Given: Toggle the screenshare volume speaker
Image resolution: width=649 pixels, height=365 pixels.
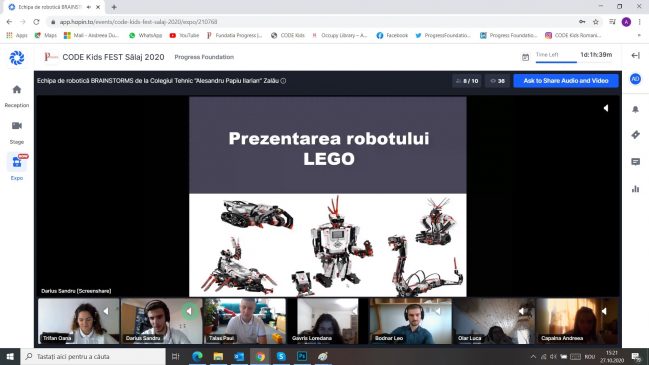Looking at the screenshot, I should coord(606,108).
